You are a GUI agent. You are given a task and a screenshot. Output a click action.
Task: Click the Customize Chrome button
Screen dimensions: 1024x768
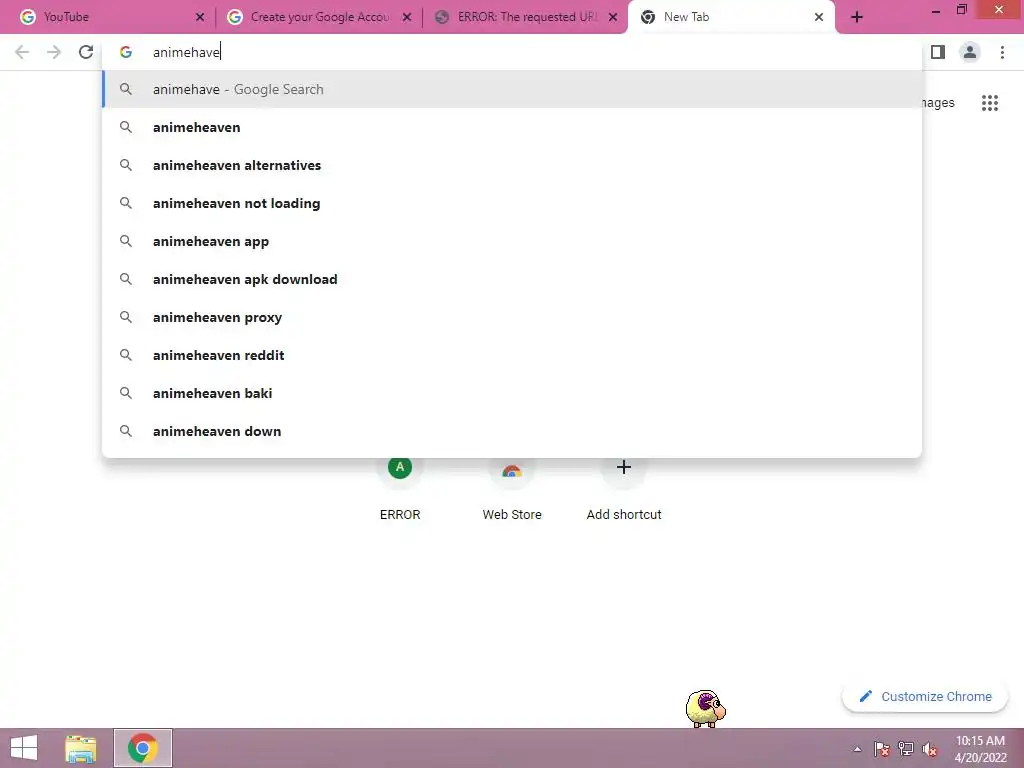pos(925,697)
